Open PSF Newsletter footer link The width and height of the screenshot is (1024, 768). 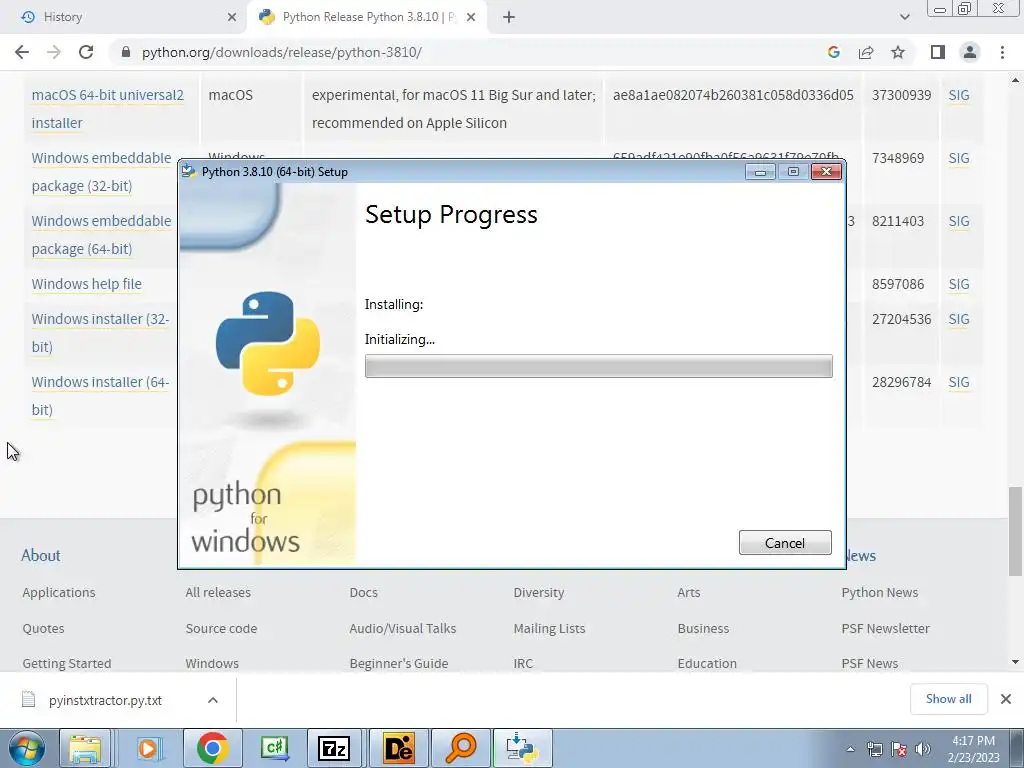[886, 629]
